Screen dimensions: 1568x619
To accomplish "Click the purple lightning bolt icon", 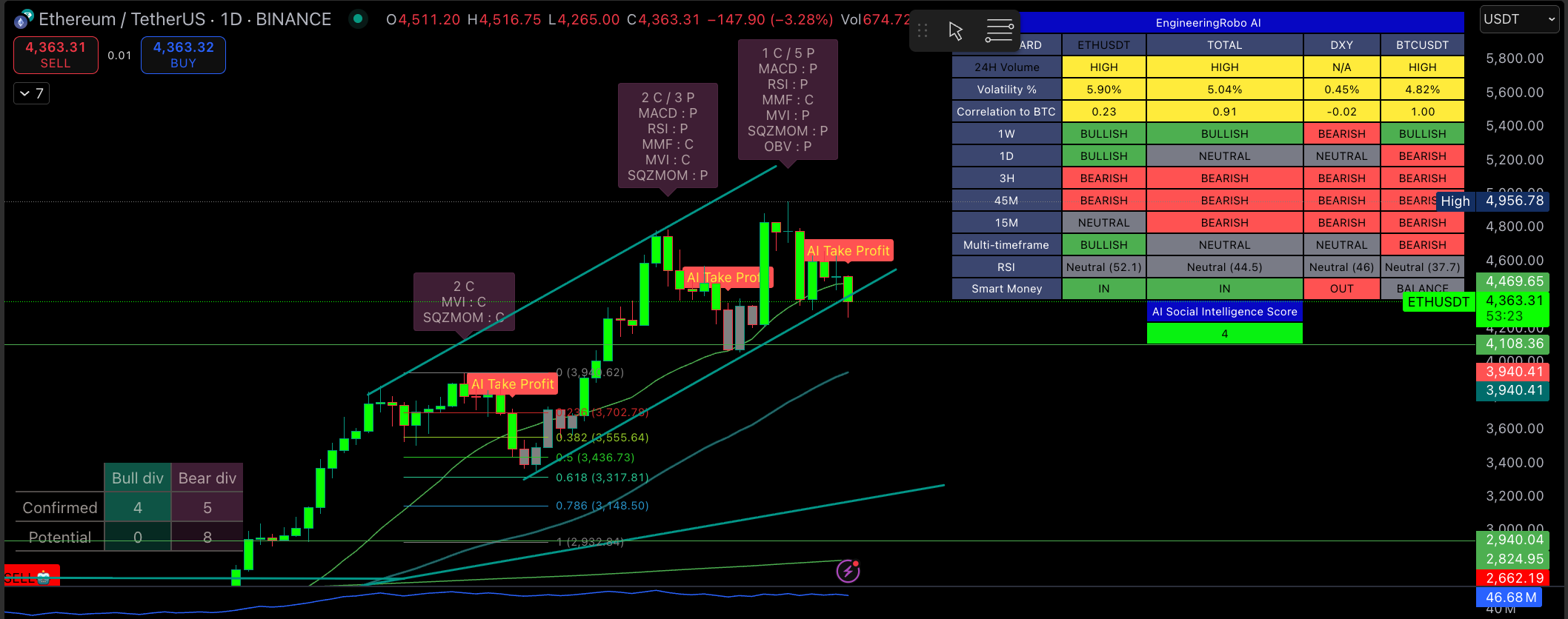I will tap(848, 571).
